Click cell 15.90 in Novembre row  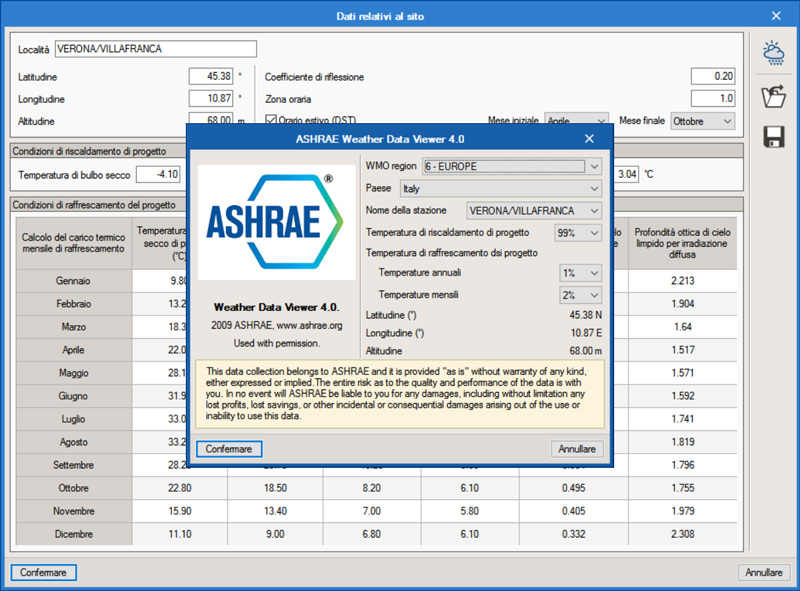click(x=180, y=511)
